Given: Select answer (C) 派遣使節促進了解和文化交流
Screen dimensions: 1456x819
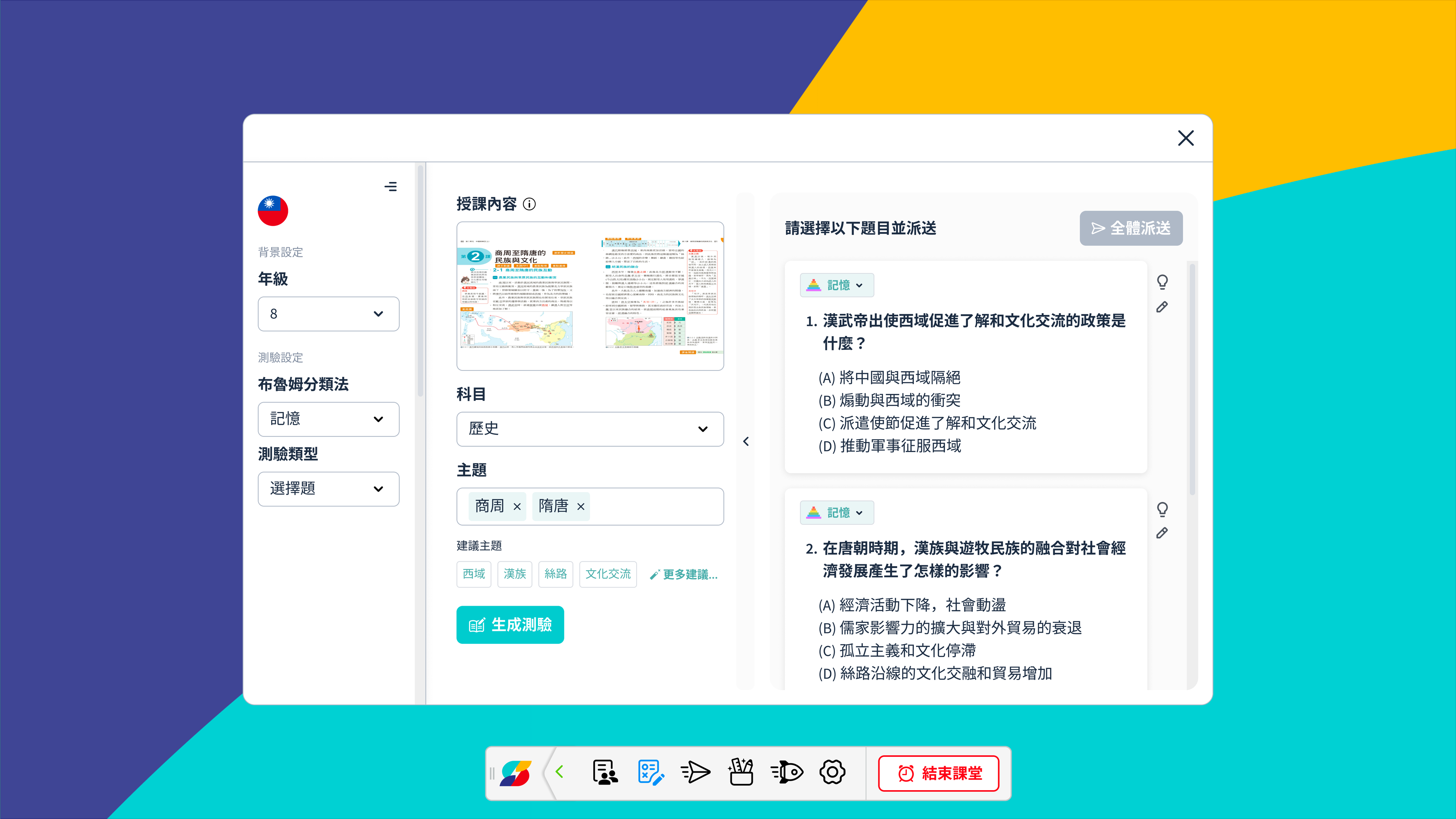Looking at the screenshot, I should click(x=927, y=423).
